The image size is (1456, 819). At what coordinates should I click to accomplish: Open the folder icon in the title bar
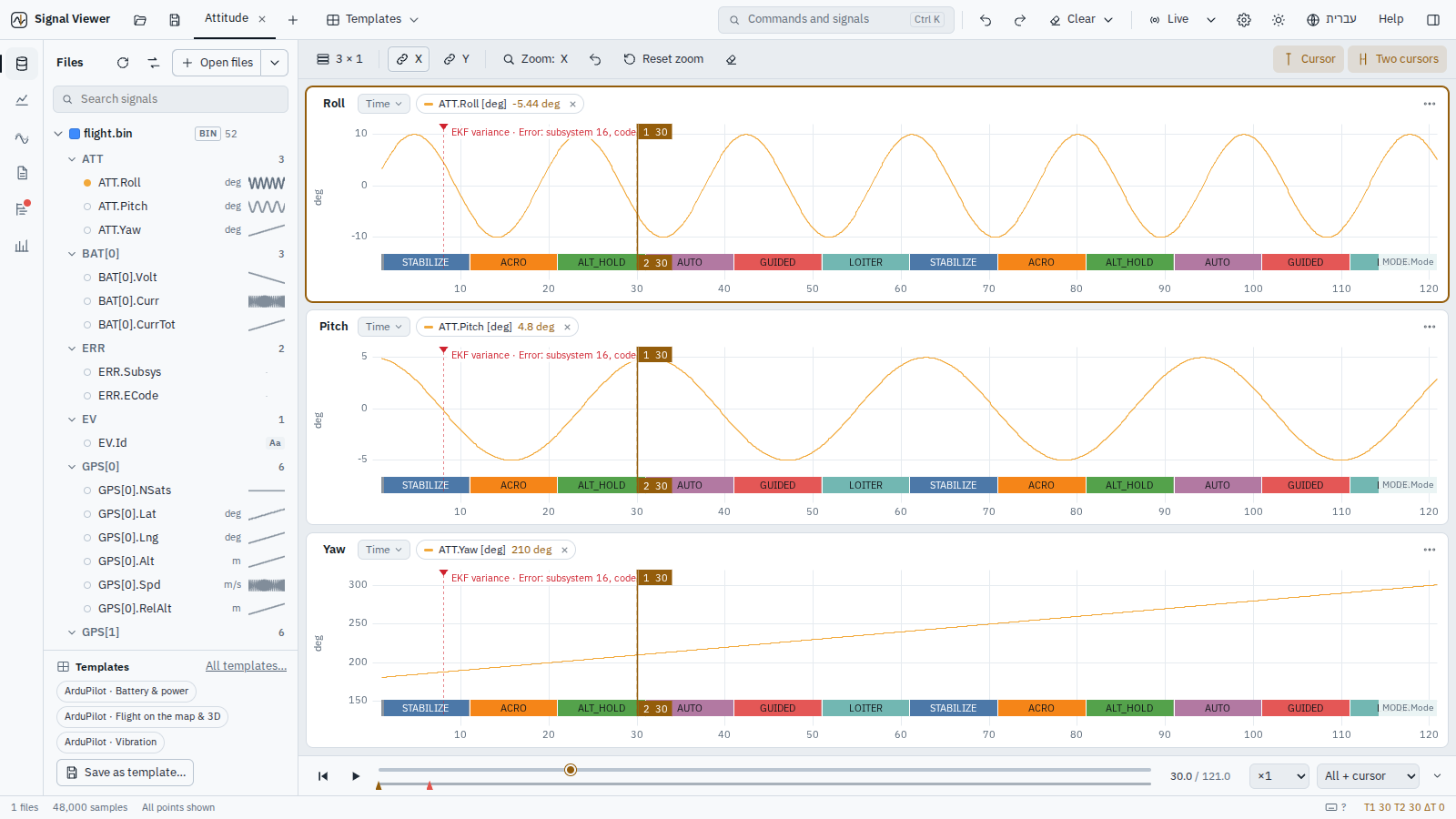tap(140, 19)
